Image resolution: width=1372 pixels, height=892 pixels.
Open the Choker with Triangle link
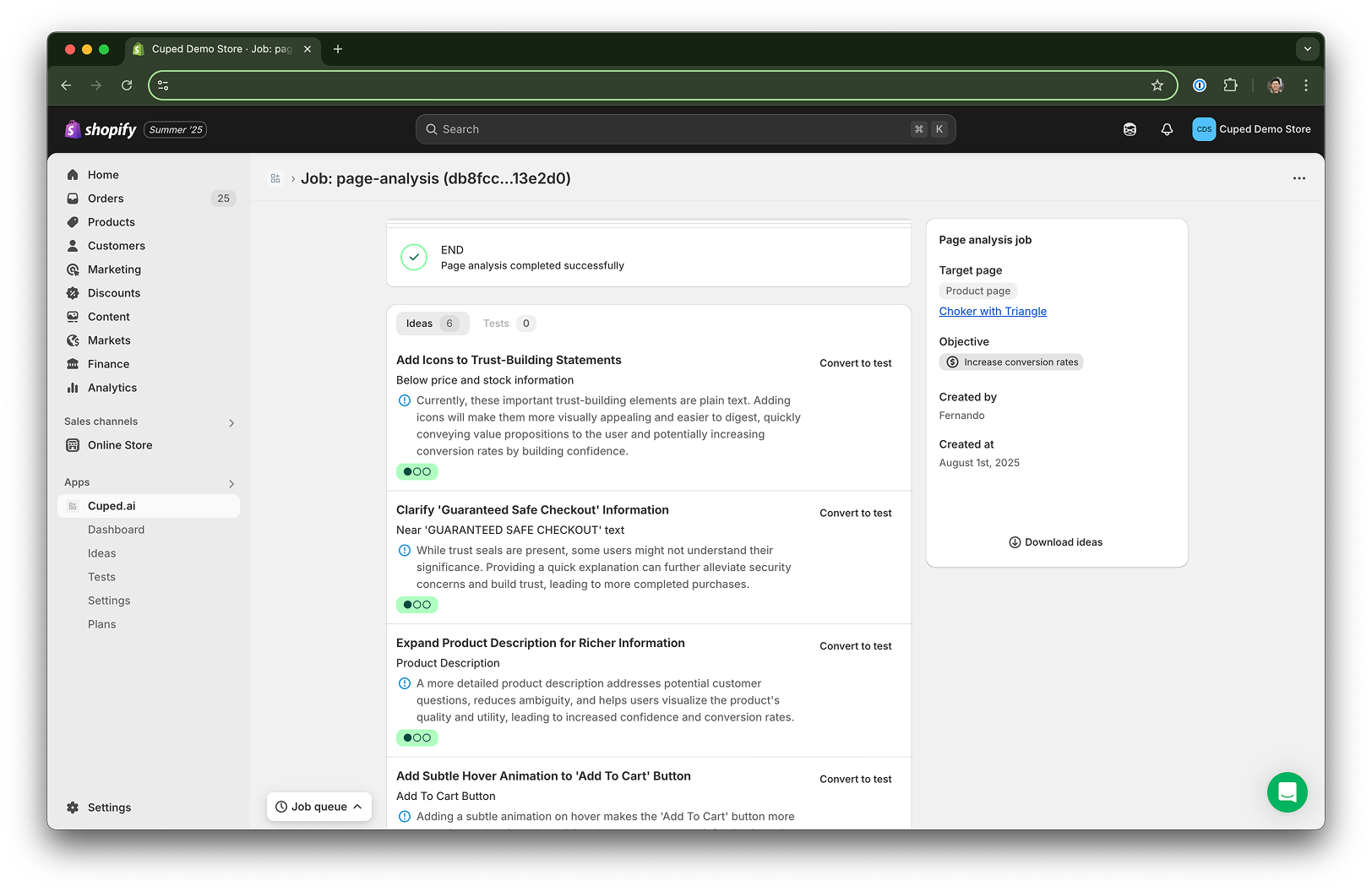pos(993,311)
